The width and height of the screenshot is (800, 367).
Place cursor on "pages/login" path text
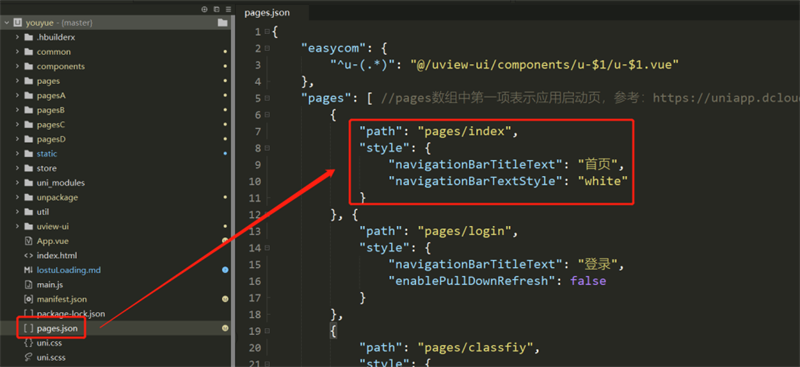tap(464, 231)
